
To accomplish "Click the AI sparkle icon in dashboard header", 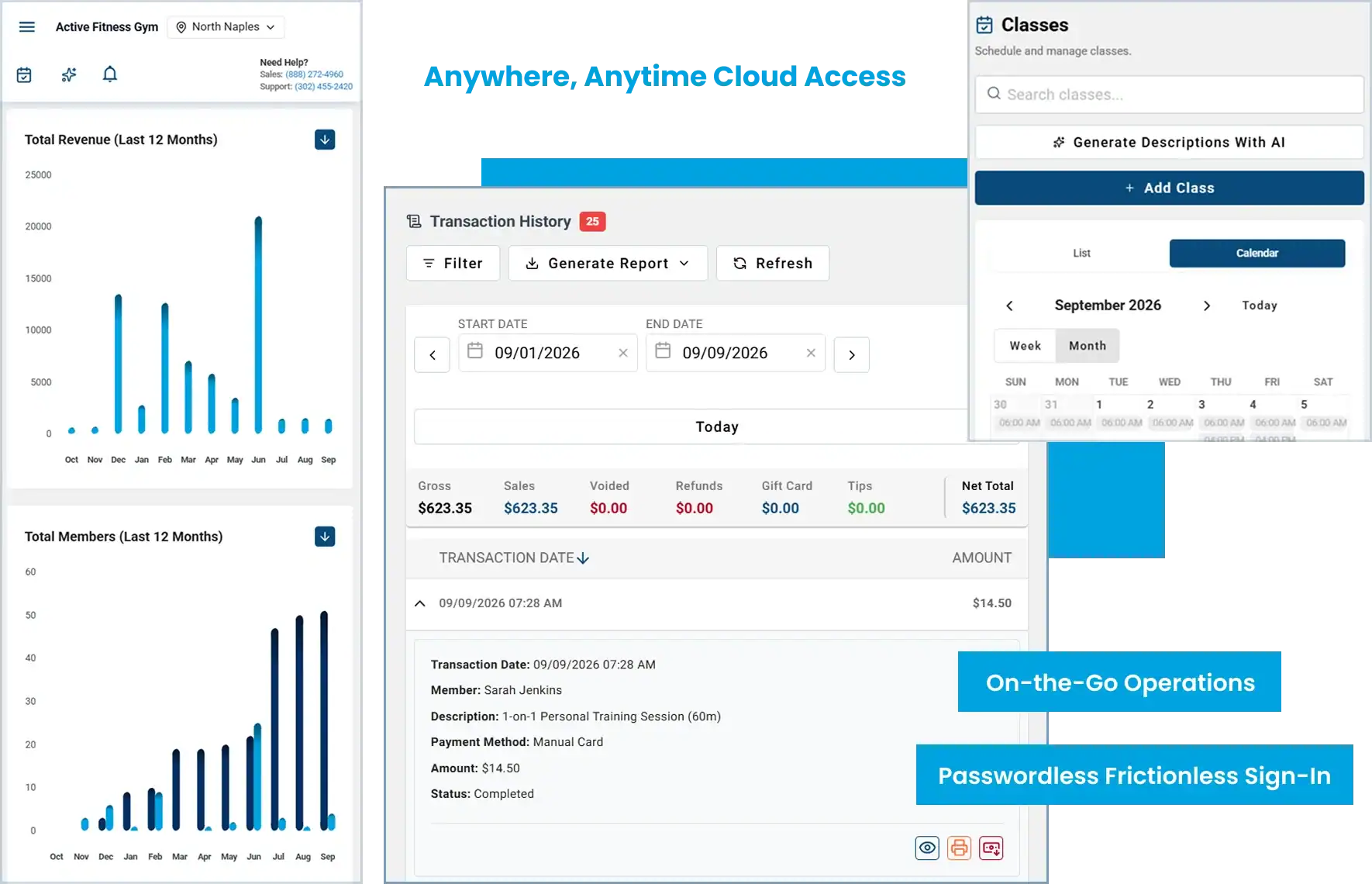I will coord(69,74).
